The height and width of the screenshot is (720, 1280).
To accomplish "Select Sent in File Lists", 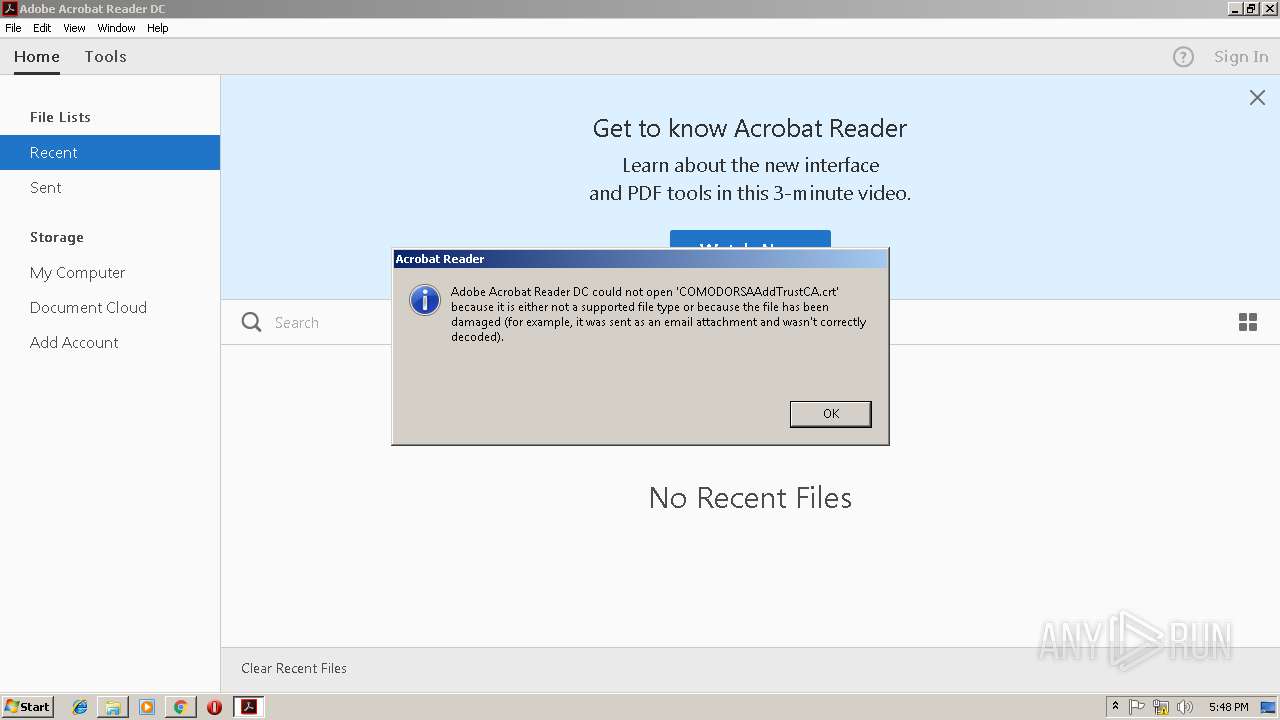I will pyautogui.click(x=110, y=187).
